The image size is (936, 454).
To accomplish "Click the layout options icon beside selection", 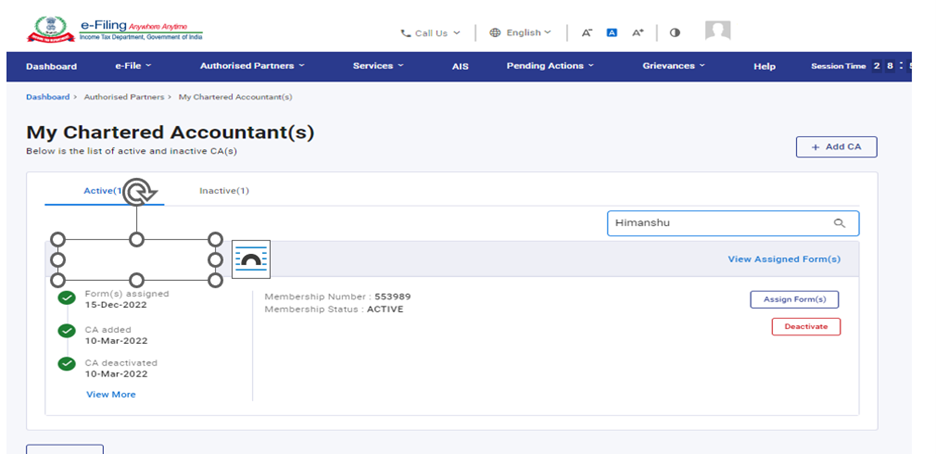I will (x=250, y=259).
